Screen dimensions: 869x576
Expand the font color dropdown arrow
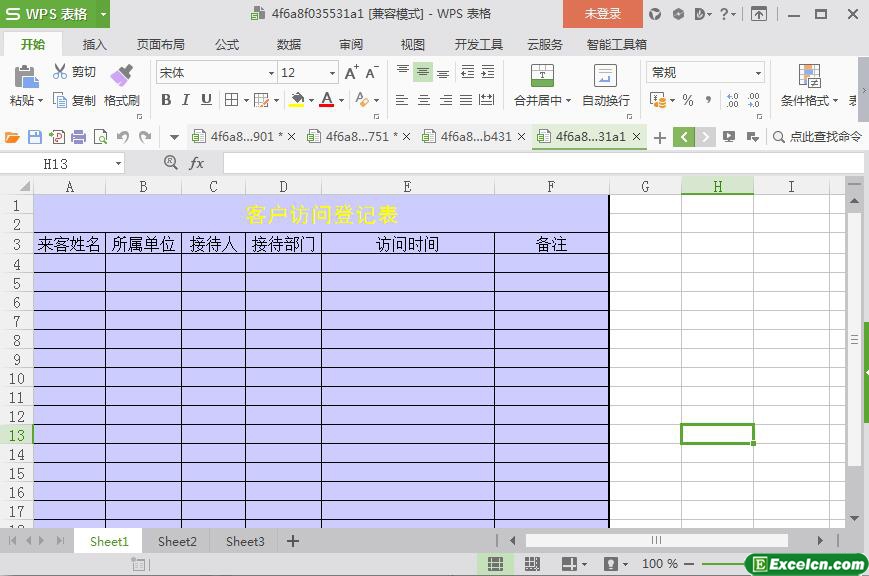[341, 100]
